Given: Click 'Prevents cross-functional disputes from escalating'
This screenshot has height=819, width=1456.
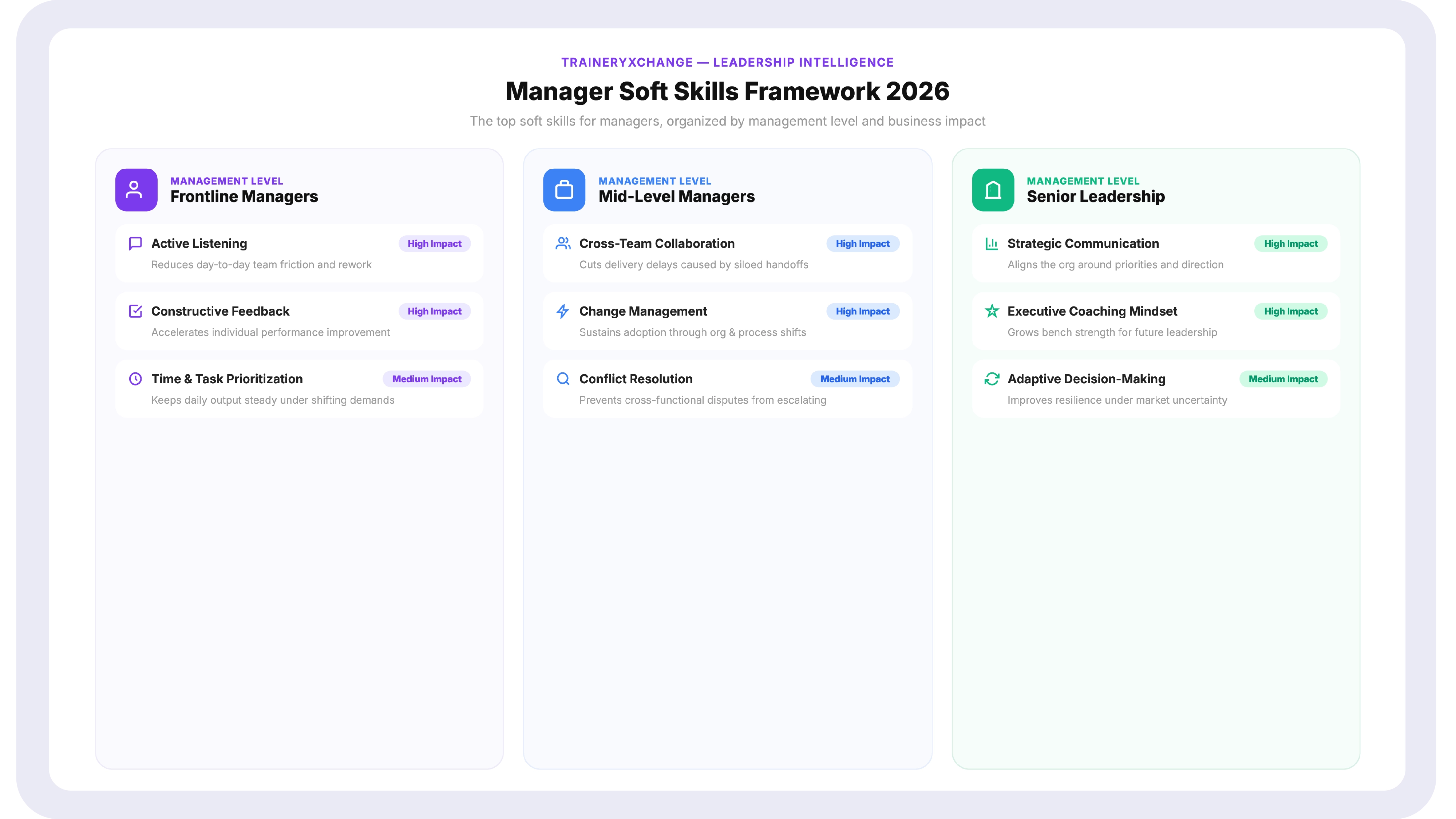Looking at the screenshot, I should coord(703,400).
